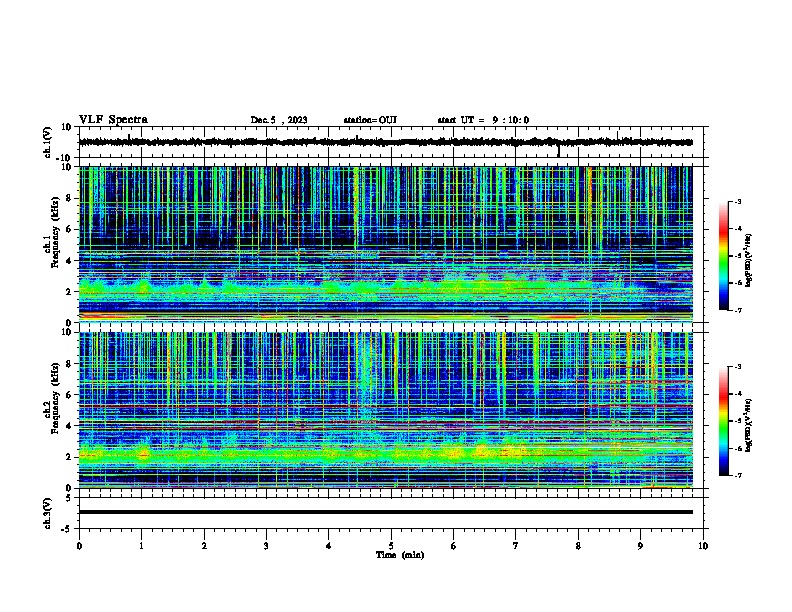Click the ch.2 spectrogram color scale bar

click(x=724, y=421)
